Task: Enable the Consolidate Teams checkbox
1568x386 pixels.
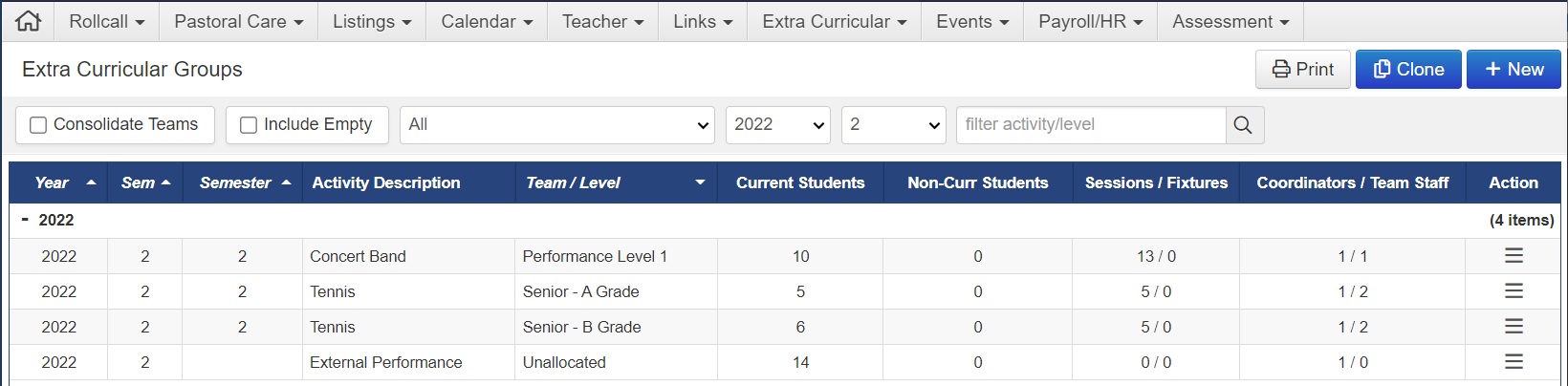Action: click(x=38, y=125)
